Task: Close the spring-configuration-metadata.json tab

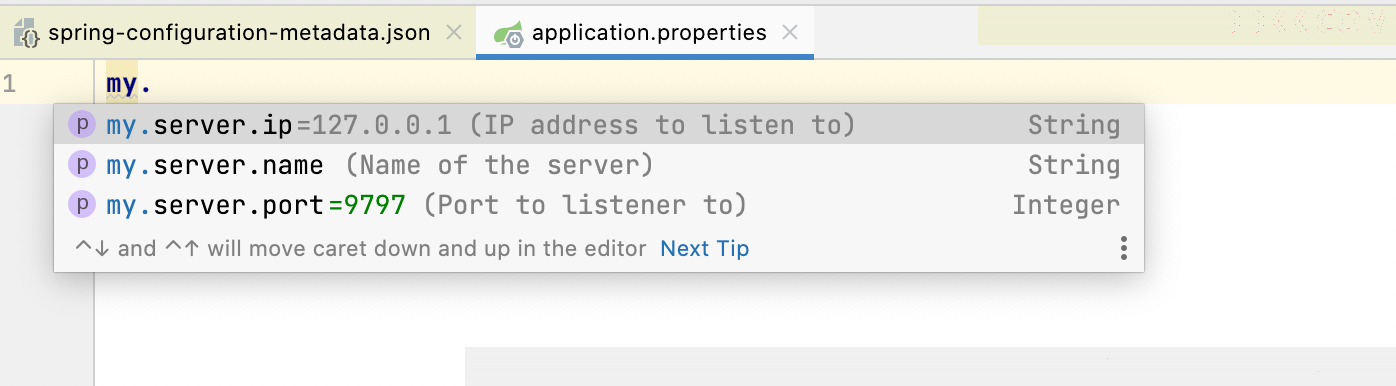Action: pos(453,33)
